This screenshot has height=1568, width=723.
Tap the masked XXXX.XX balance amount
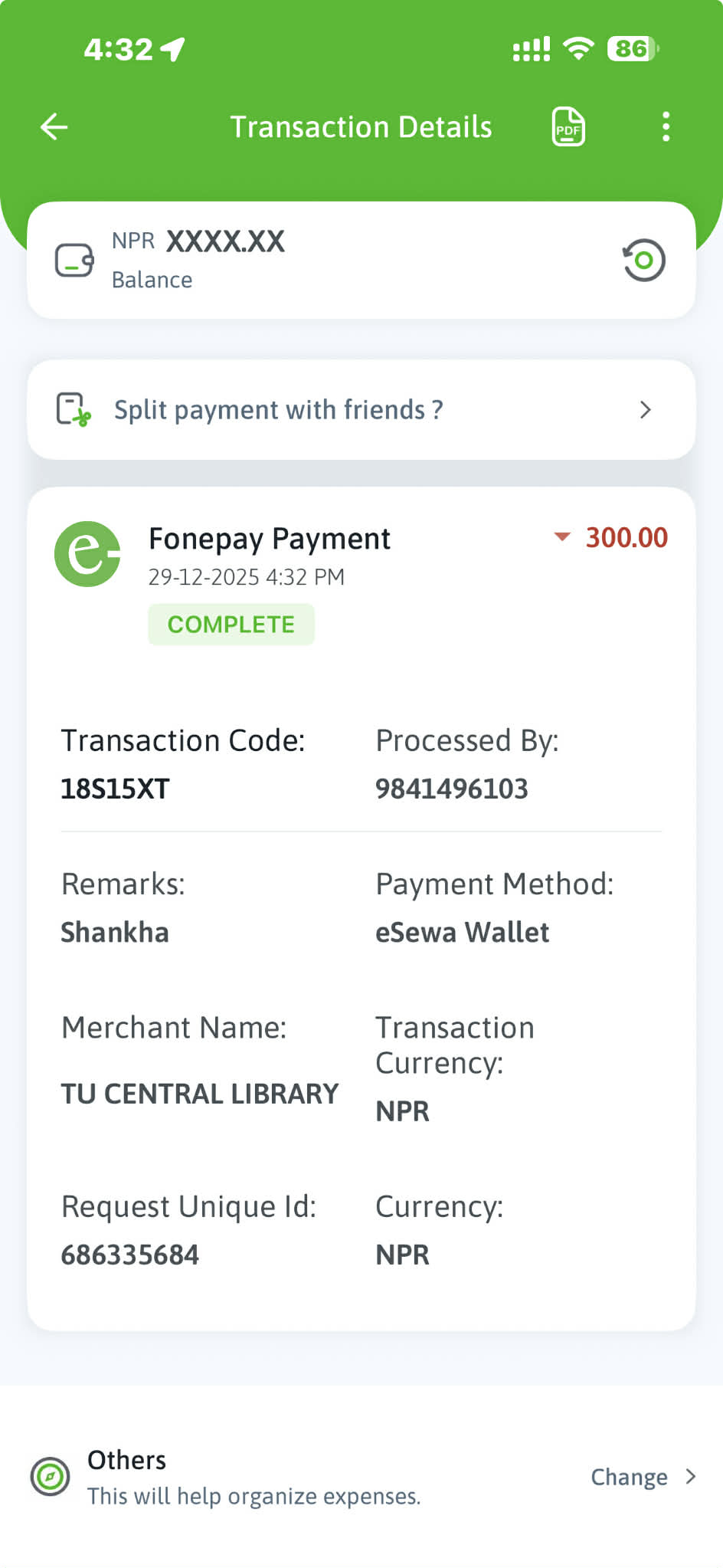pos(225,242)
